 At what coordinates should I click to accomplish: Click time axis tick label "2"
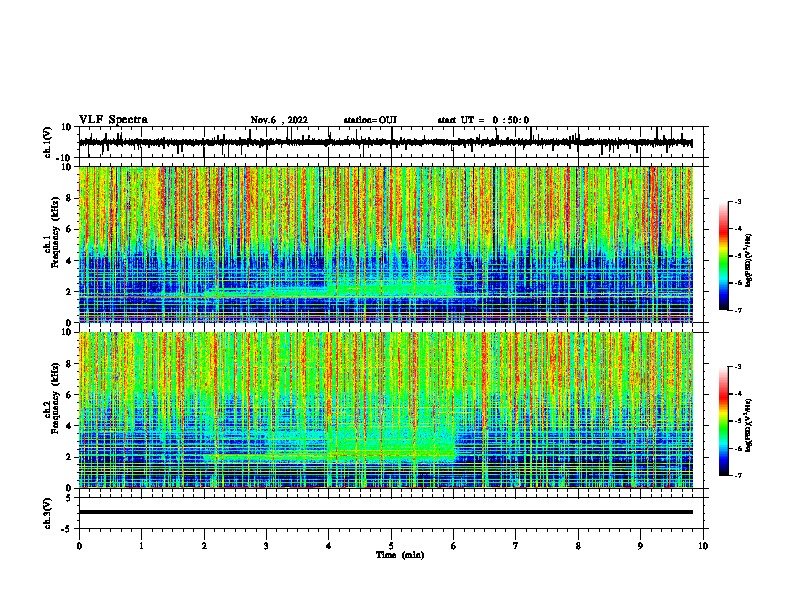pyautogui.click(x=204, y=546)
